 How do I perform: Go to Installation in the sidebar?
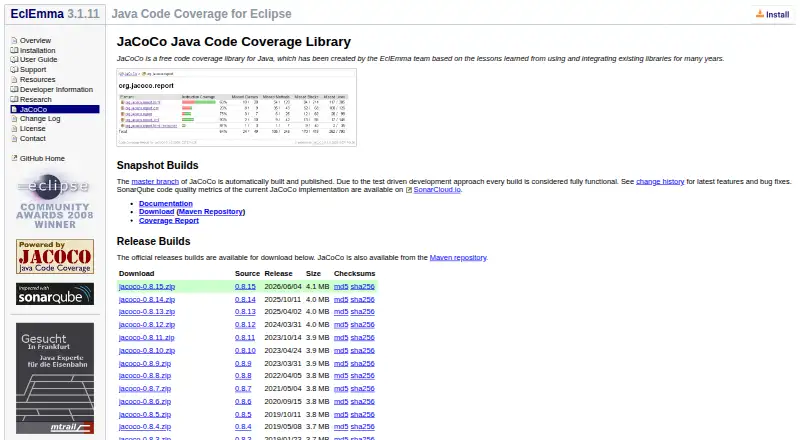click(x=37, y=51)
